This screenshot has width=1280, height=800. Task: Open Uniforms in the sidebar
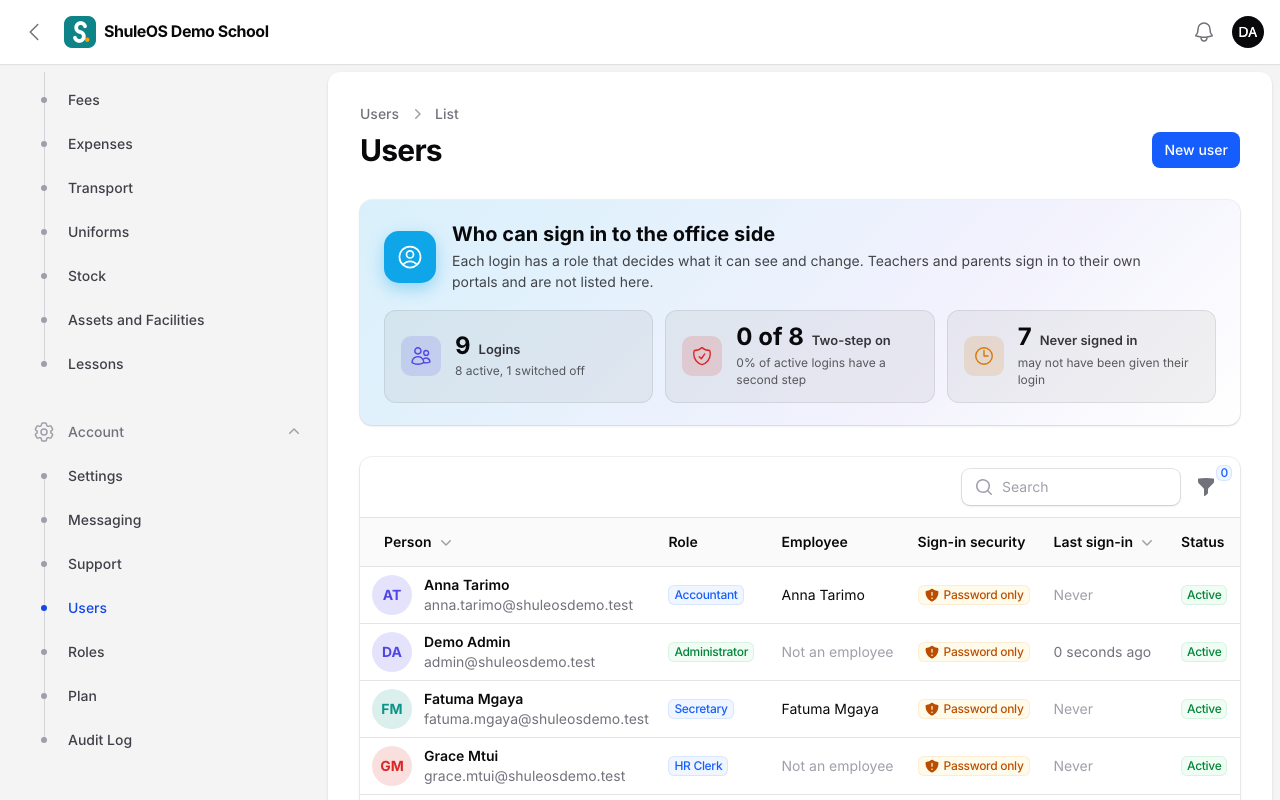pos(98,232)
